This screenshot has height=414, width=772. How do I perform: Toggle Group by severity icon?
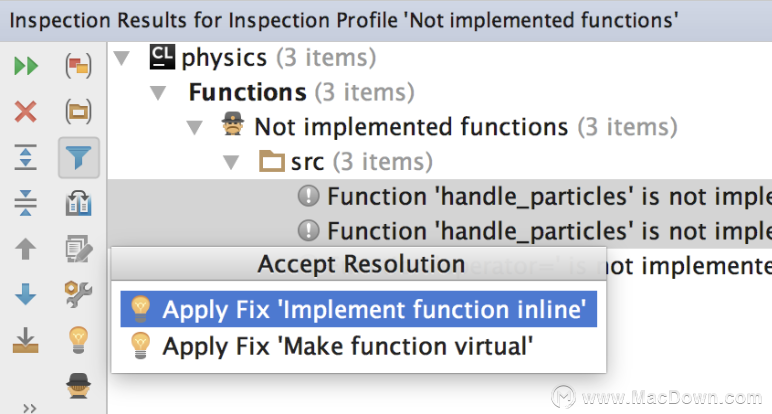point(78,66)
